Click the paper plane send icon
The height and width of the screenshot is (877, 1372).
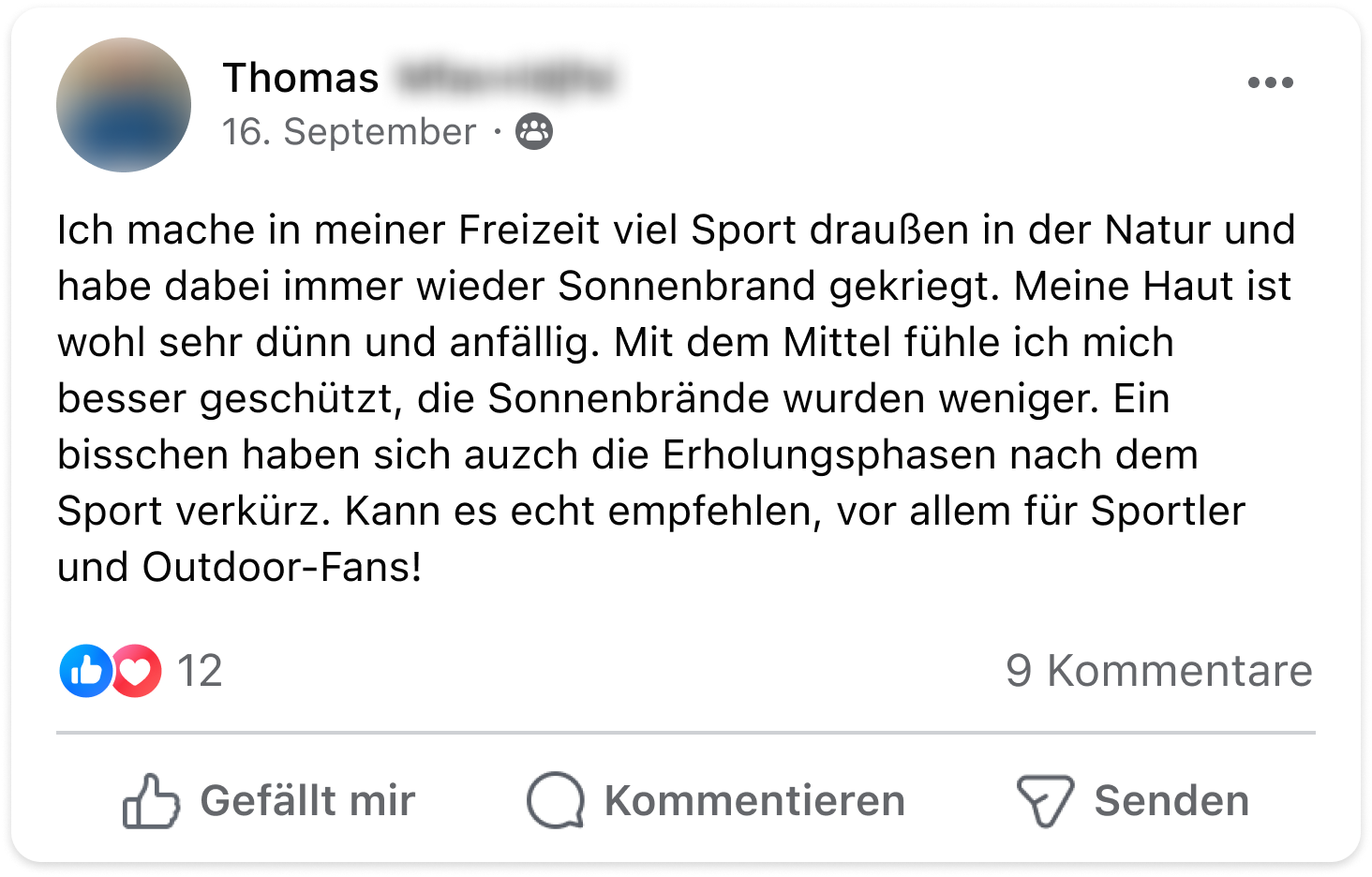[x=1044, y=801]
